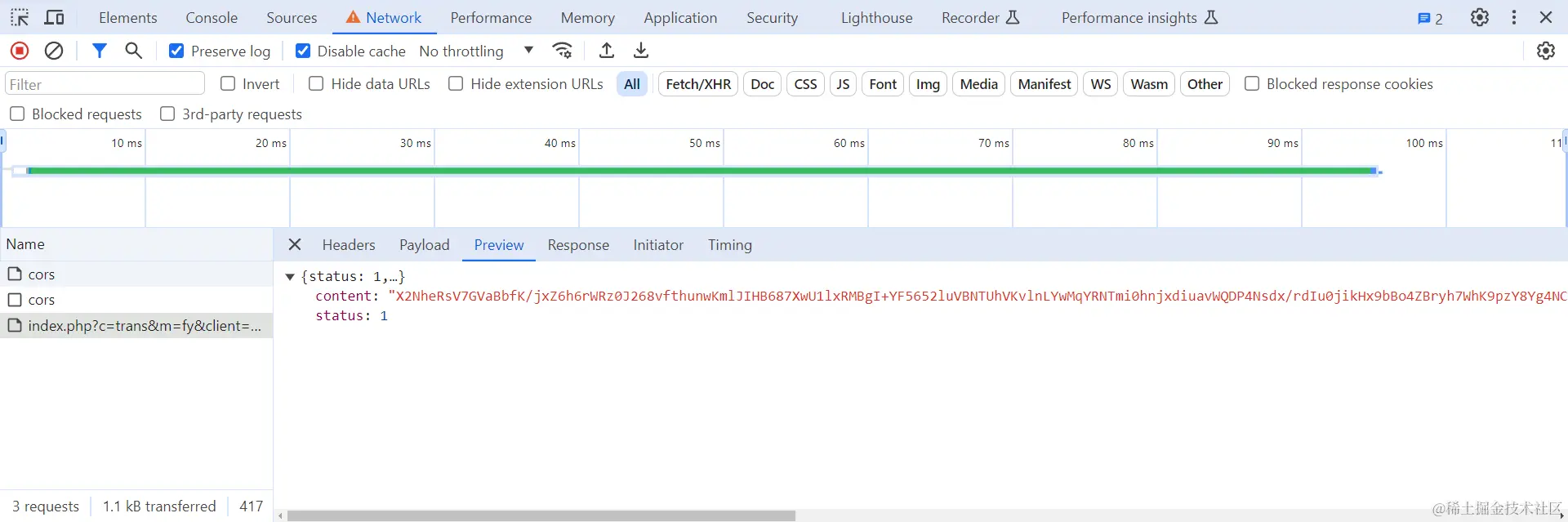
Task: Filter requests by JS
Action: pyautogui.click(x=843, y=83)
